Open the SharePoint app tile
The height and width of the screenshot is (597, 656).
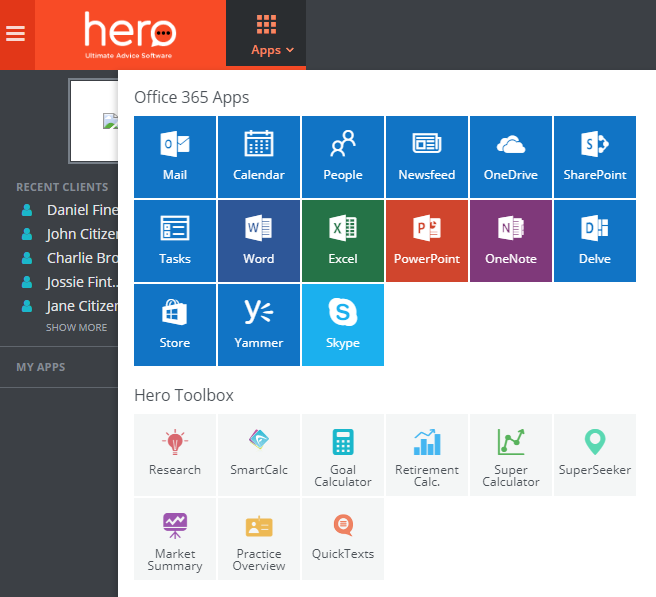(x=595, y=157)
